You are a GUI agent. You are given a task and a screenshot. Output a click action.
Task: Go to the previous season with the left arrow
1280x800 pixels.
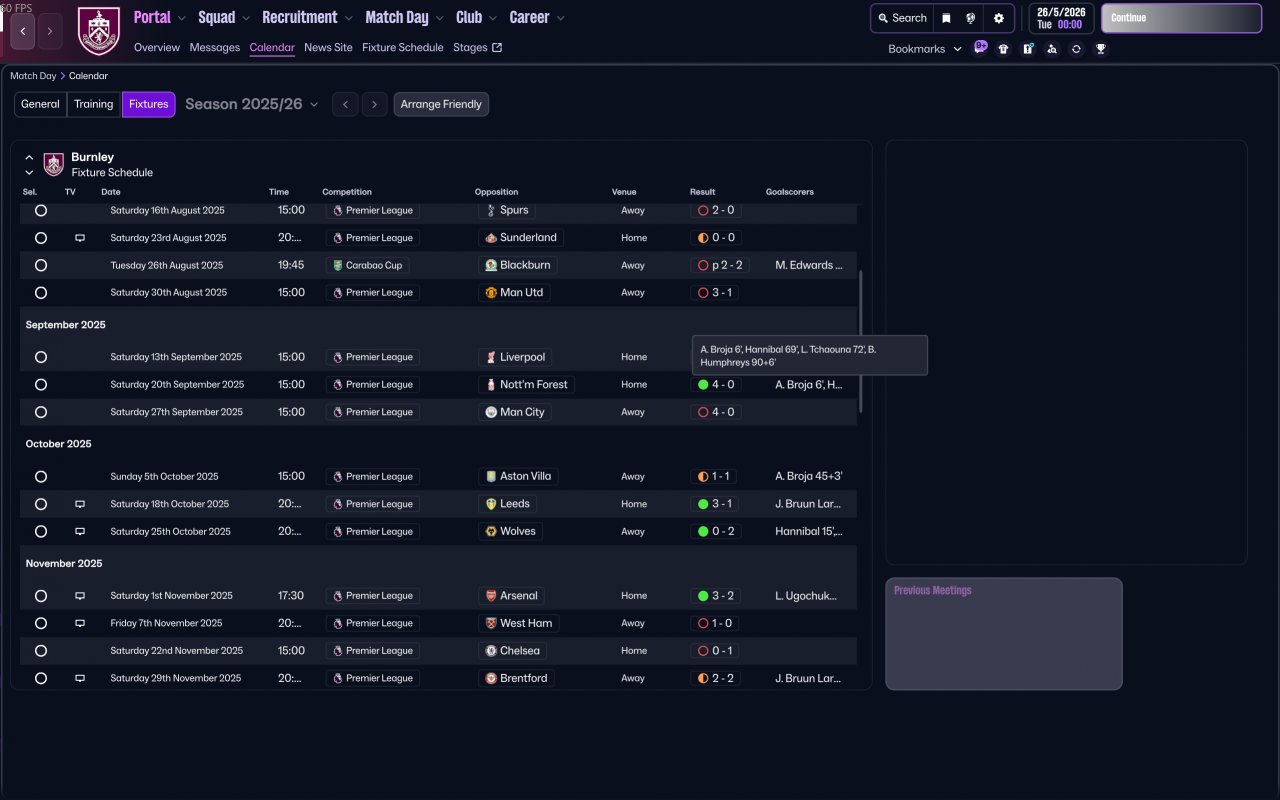pyautogui.click(x=345, y=104)
